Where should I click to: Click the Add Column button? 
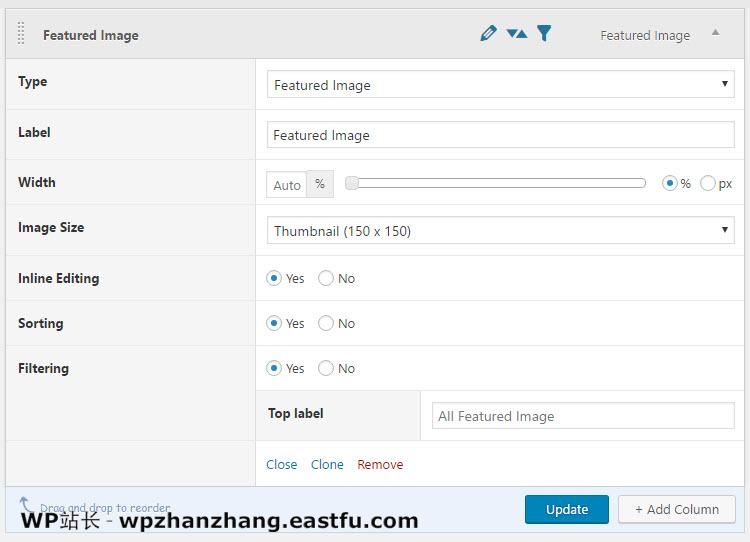coord(676,509)
